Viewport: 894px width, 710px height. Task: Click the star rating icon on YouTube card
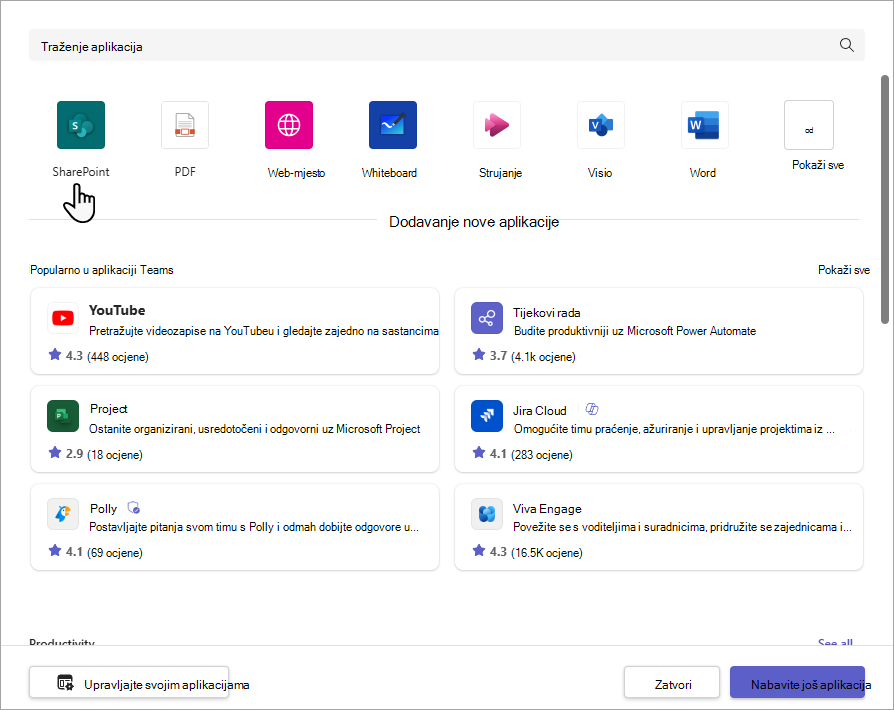pos(55,355)
